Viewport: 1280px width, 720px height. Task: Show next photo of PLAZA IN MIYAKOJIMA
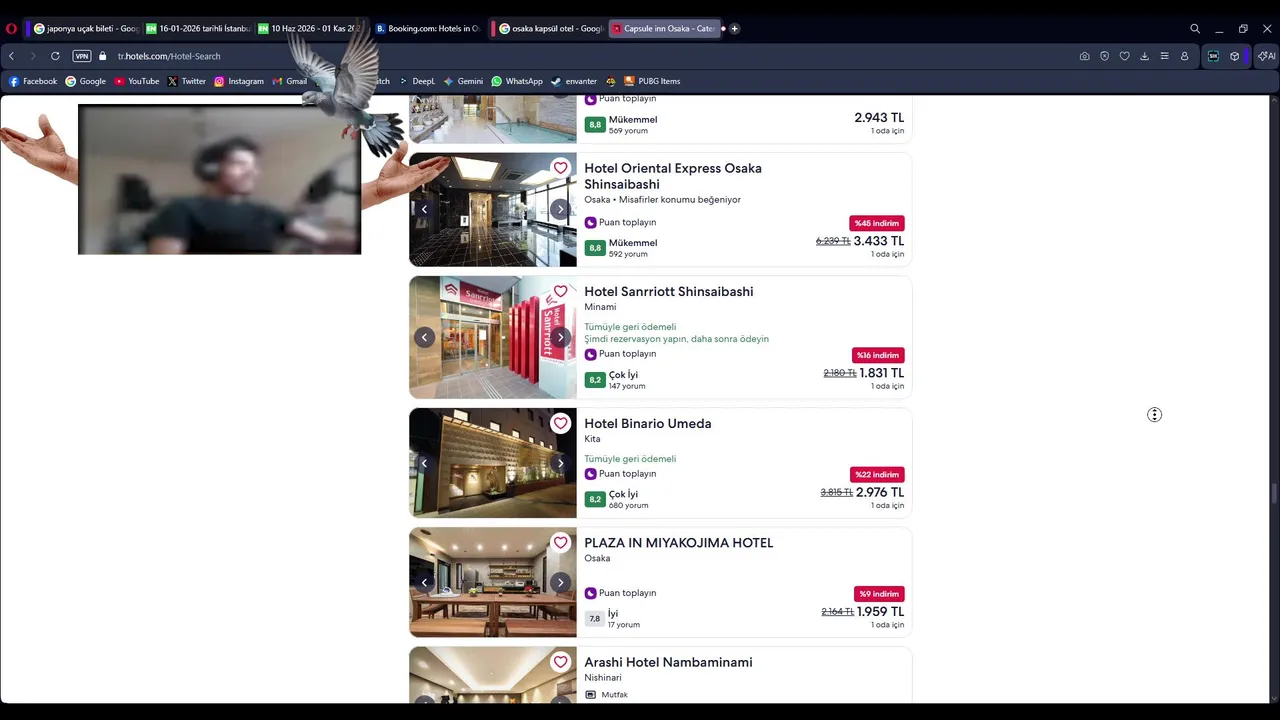click(x=560, y=582)
